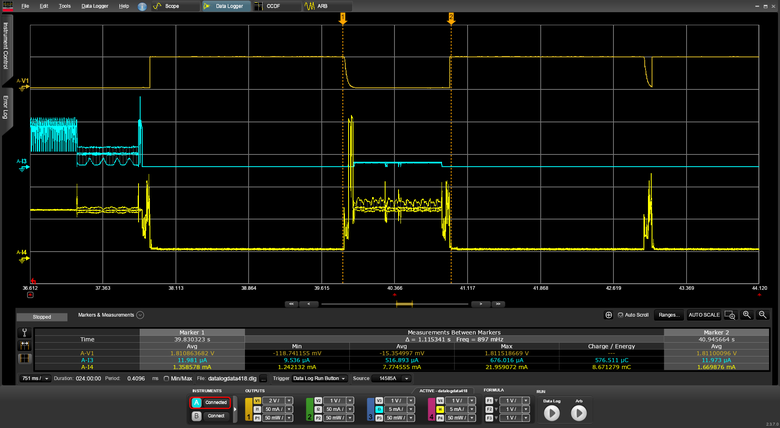Open the Edit menu
780x428 pixels.
(44, 6)
